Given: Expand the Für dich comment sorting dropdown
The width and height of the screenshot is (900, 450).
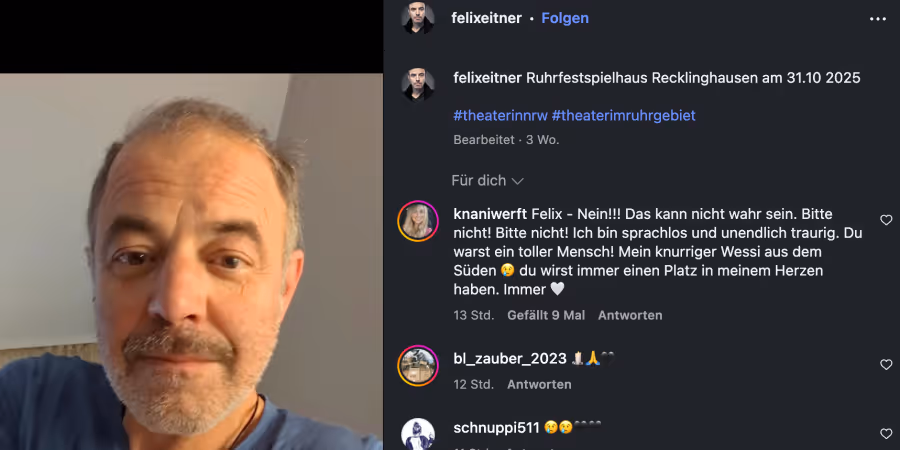Looking at the screenshot, I should [487, 181].
